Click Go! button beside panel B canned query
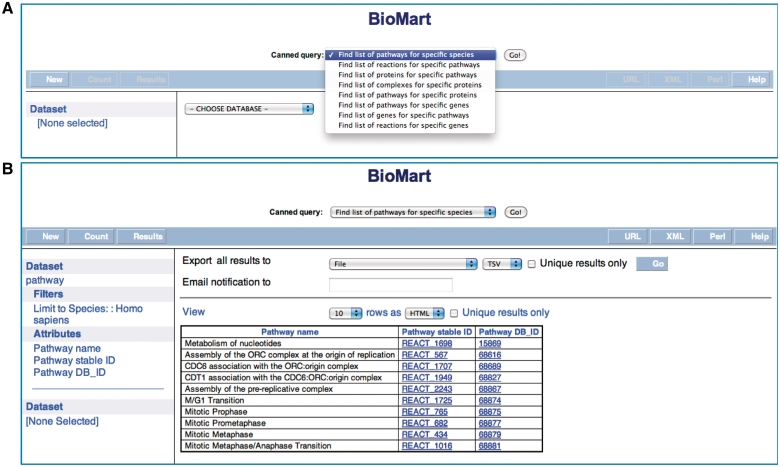The height and width of the screenshot is (467, 780). click(515, 212)
